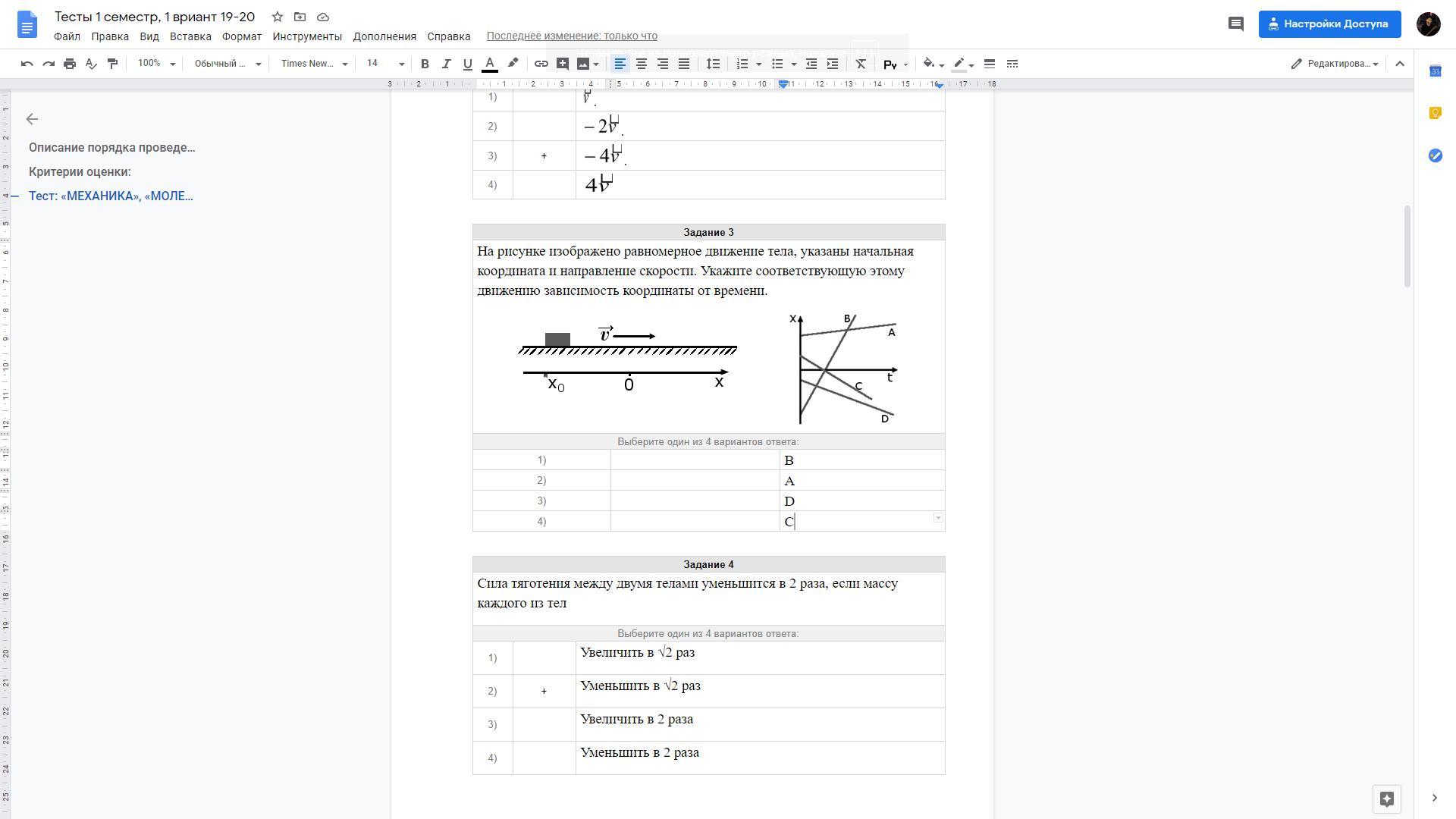
Task: Open line spacing options
Action: coord(713,64)
